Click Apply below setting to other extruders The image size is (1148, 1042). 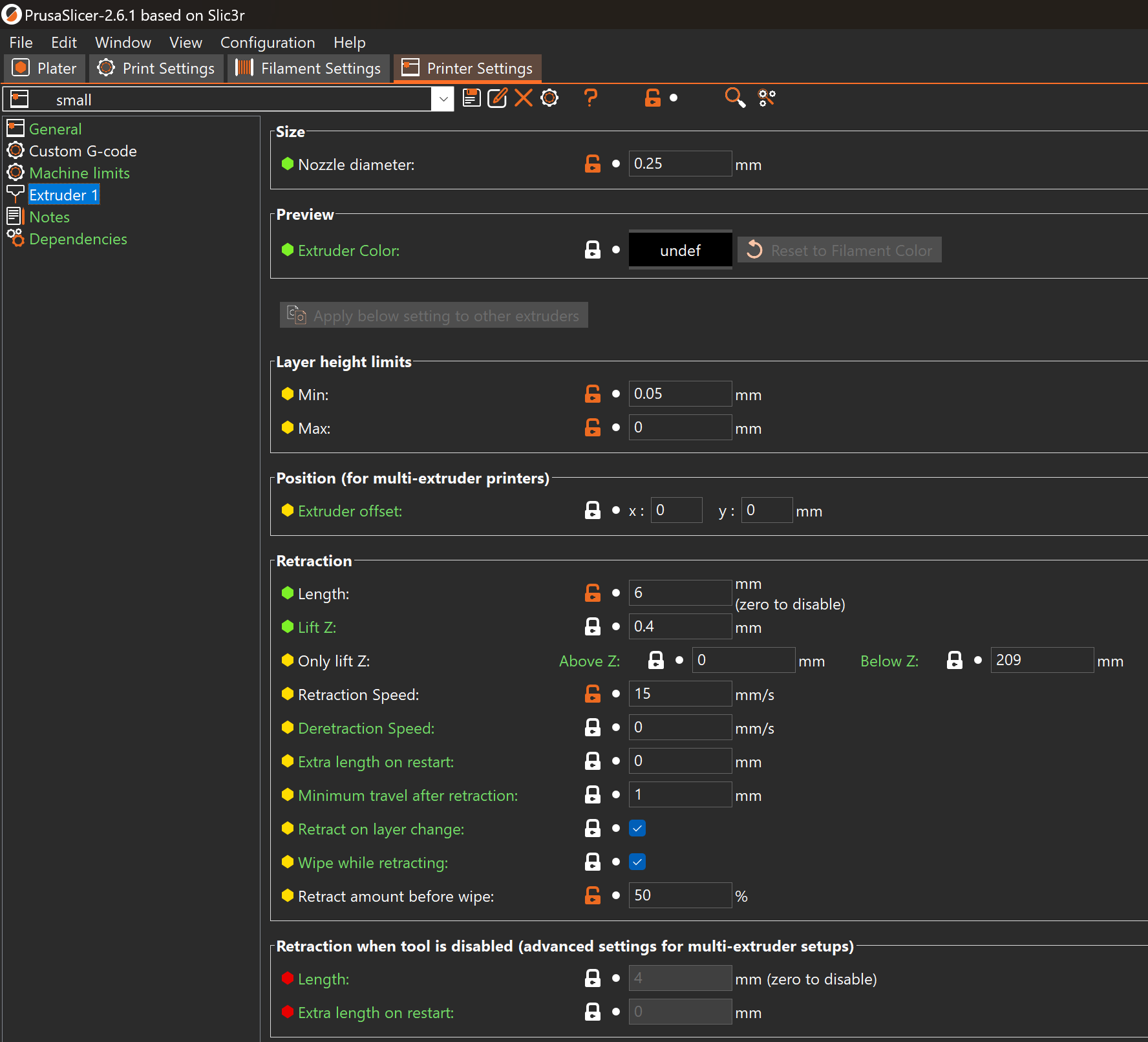434,315
